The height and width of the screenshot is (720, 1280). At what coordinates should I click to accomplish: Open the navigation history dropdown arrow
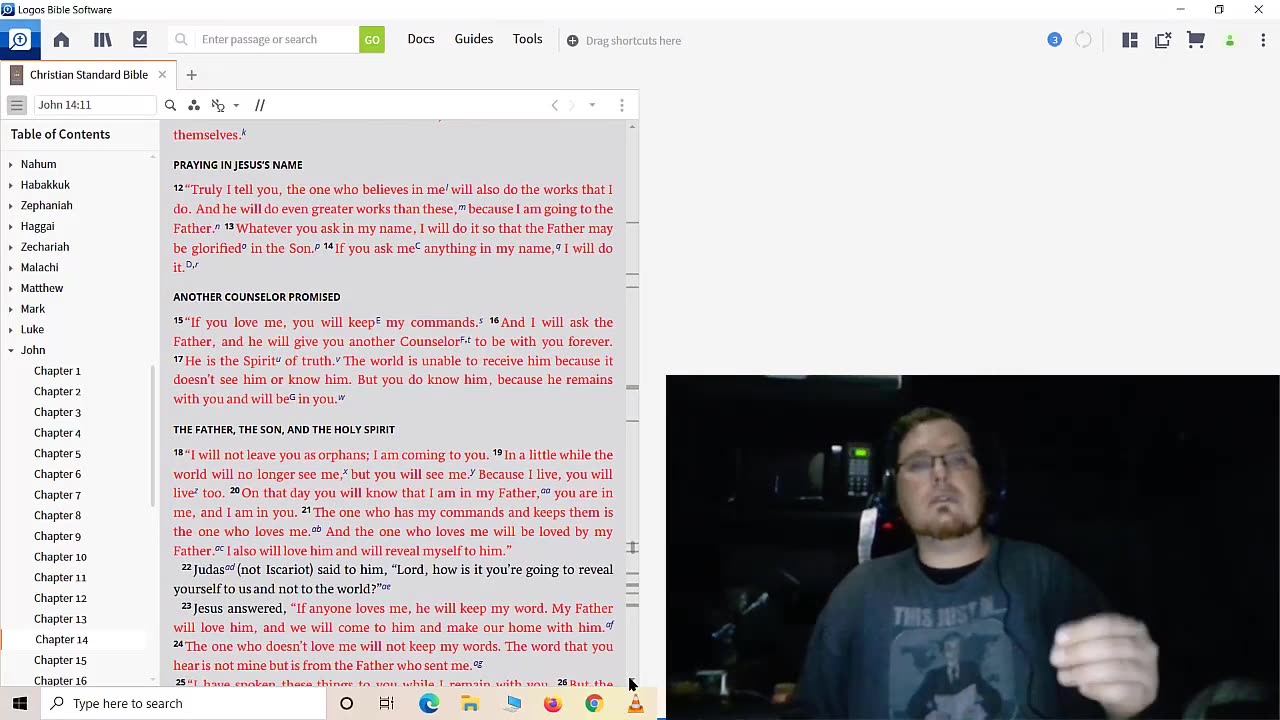pos(592,105)
